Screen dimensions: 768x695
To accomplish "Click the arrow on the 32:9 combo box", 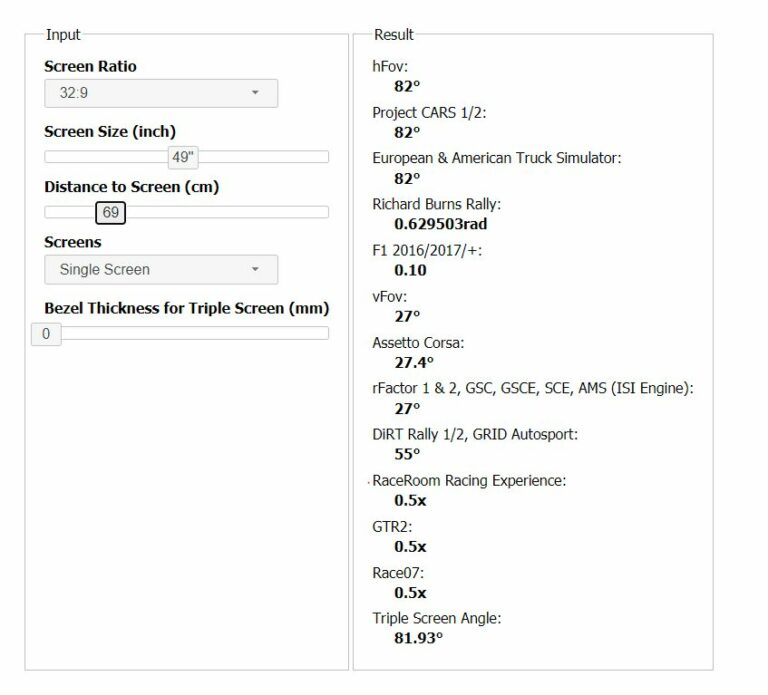I will pos(255,93).
